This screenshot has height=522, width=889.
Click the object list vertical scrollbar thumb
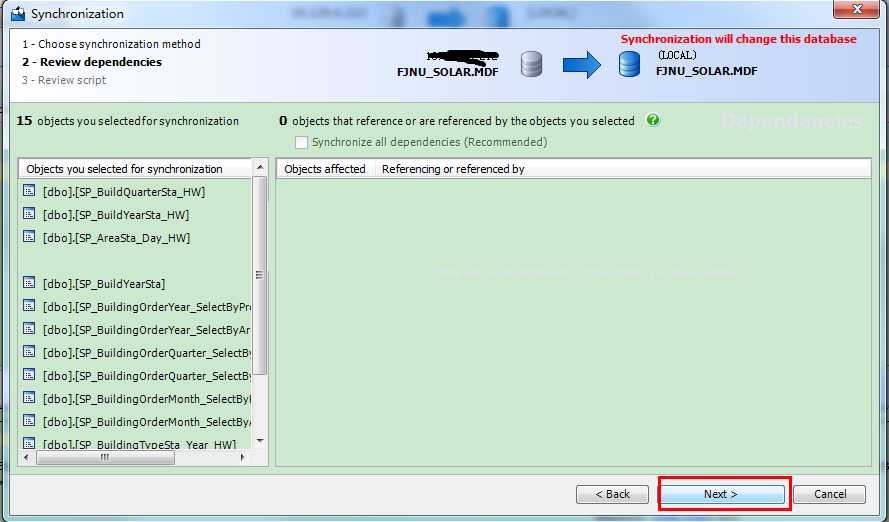(x=260, y=275)
